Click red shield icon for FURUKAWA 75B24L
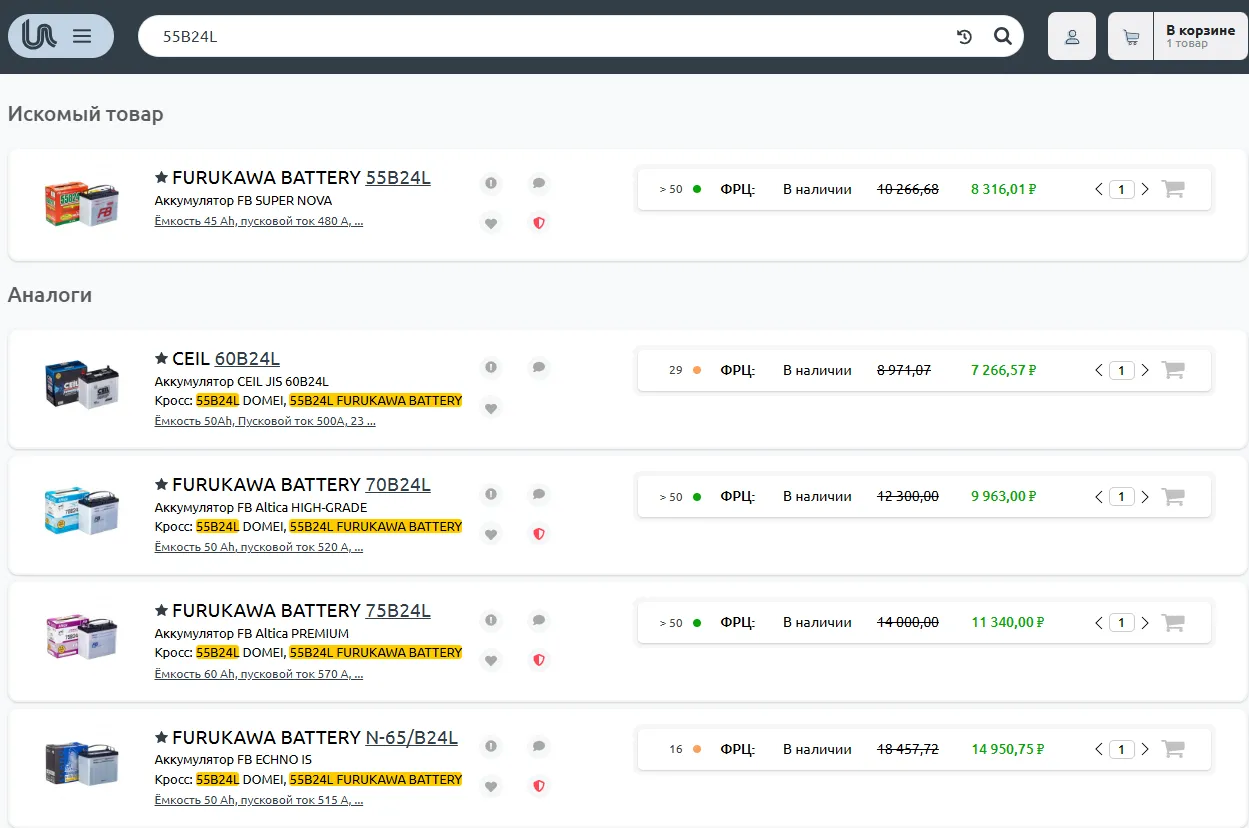 (x=539, y=660)
